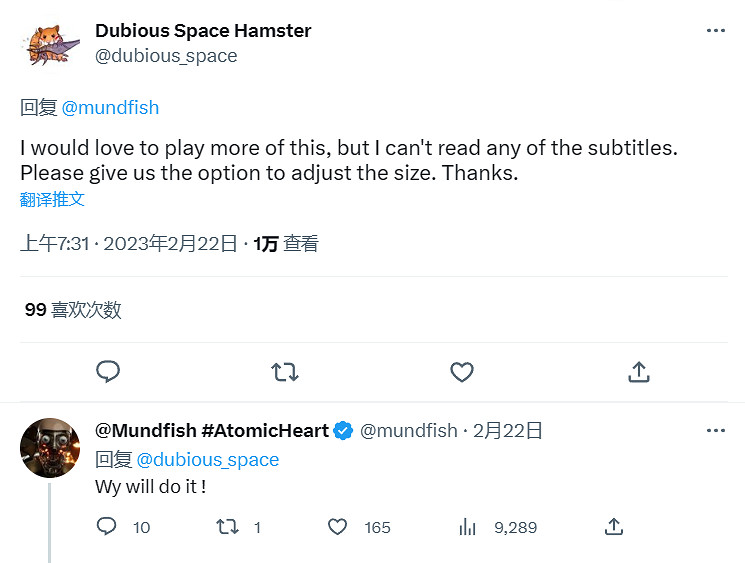
Task: Open more options for the main tweet
Action: [716, 31]
